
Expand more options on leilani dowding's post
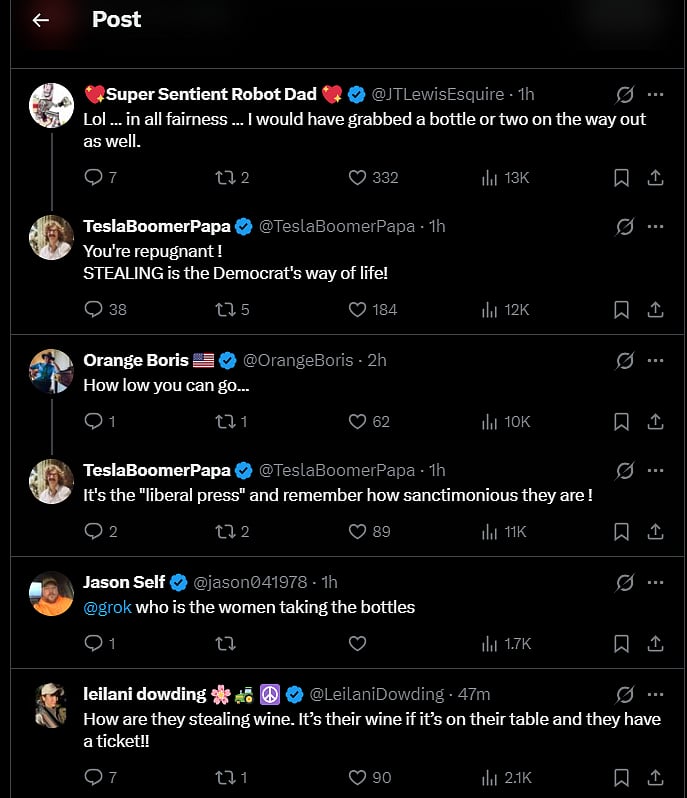click(655, 694)
